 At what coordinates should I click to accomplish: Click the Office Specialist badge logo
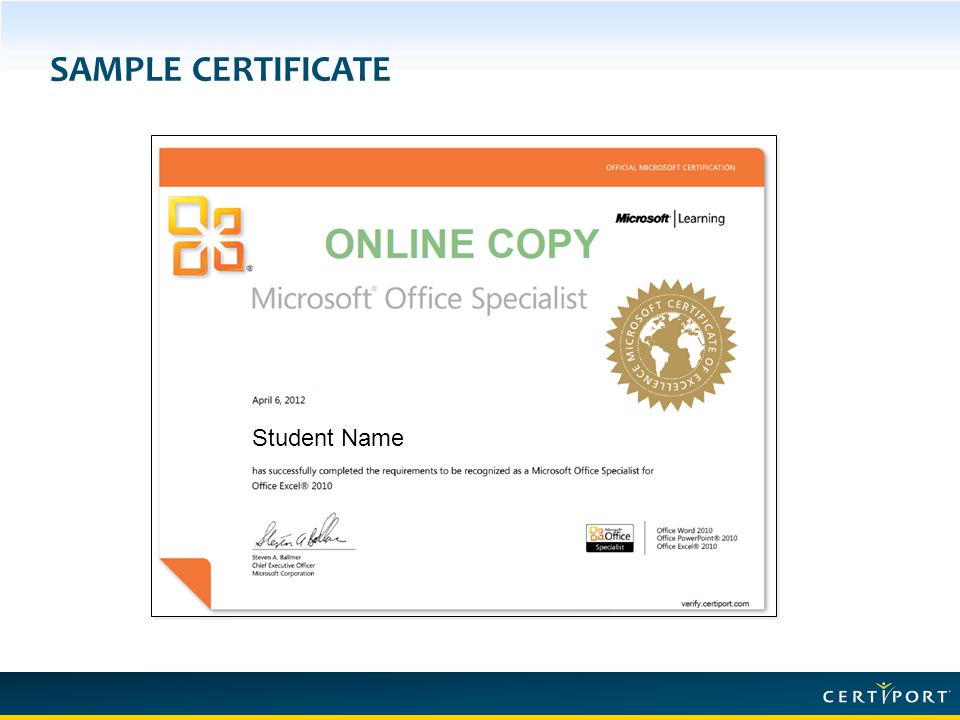pos(610,538)
